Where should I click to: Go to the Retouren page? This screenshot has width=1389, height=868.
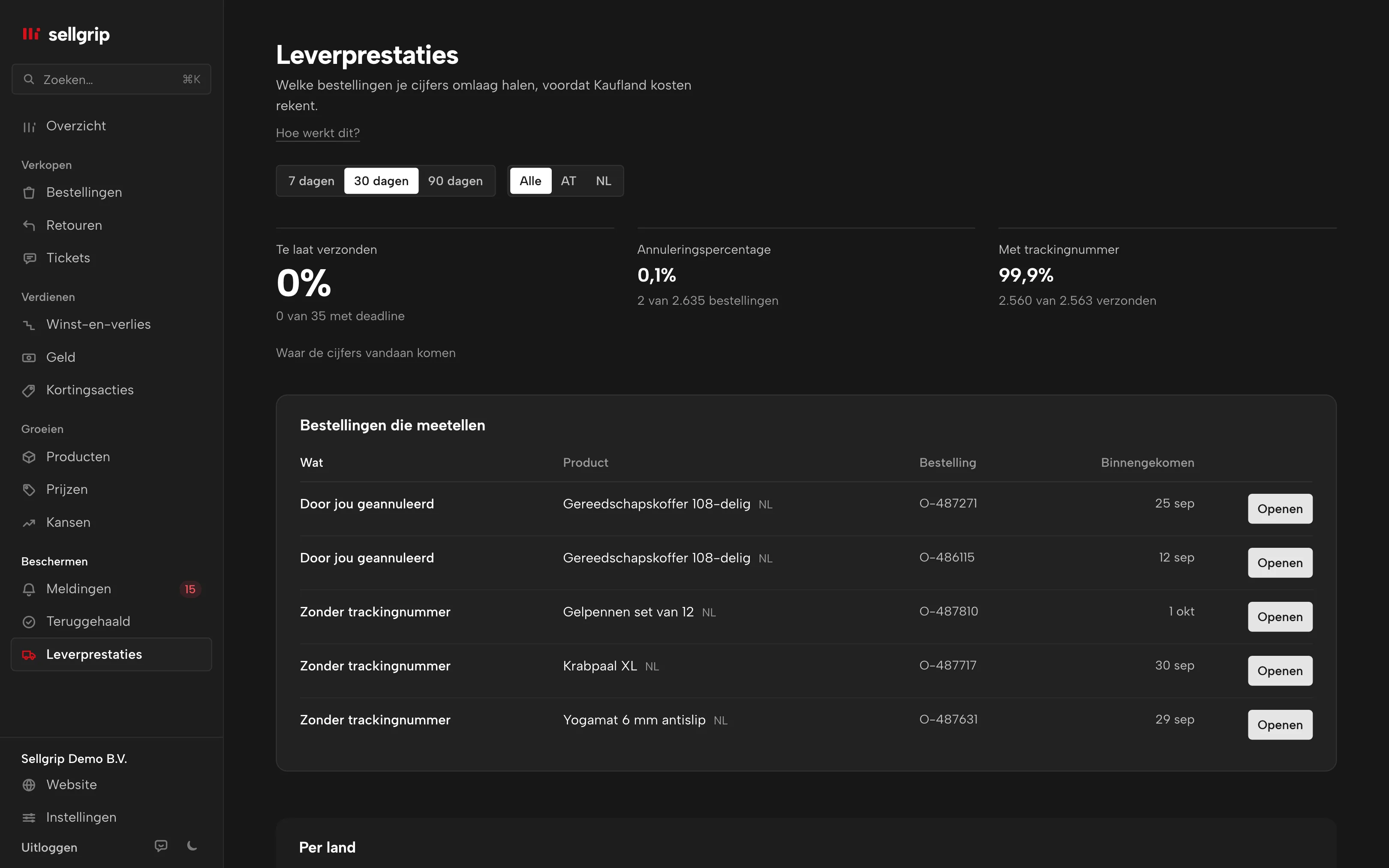111,225
